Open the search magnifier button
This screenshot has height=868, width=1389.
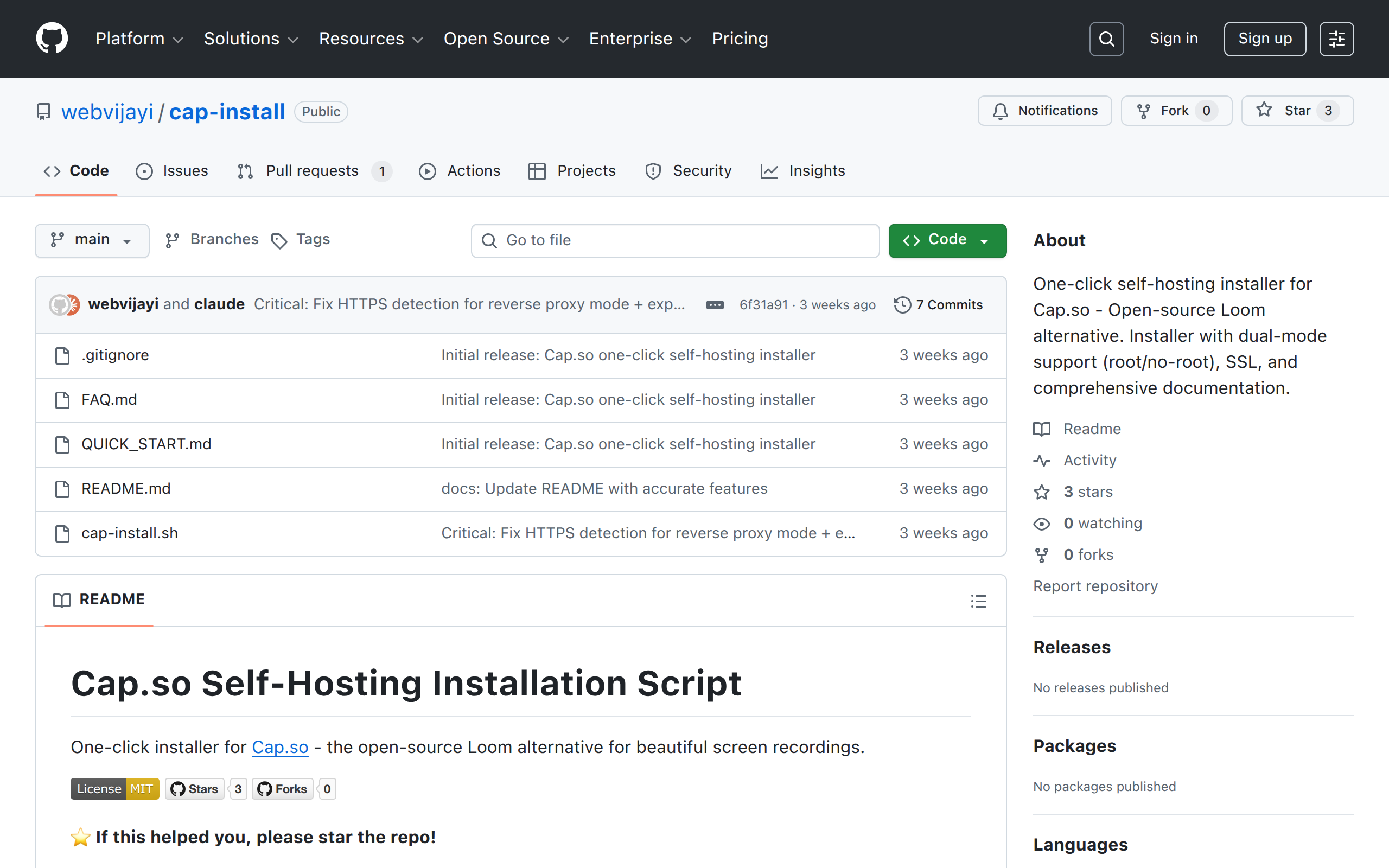[1106, 39]
